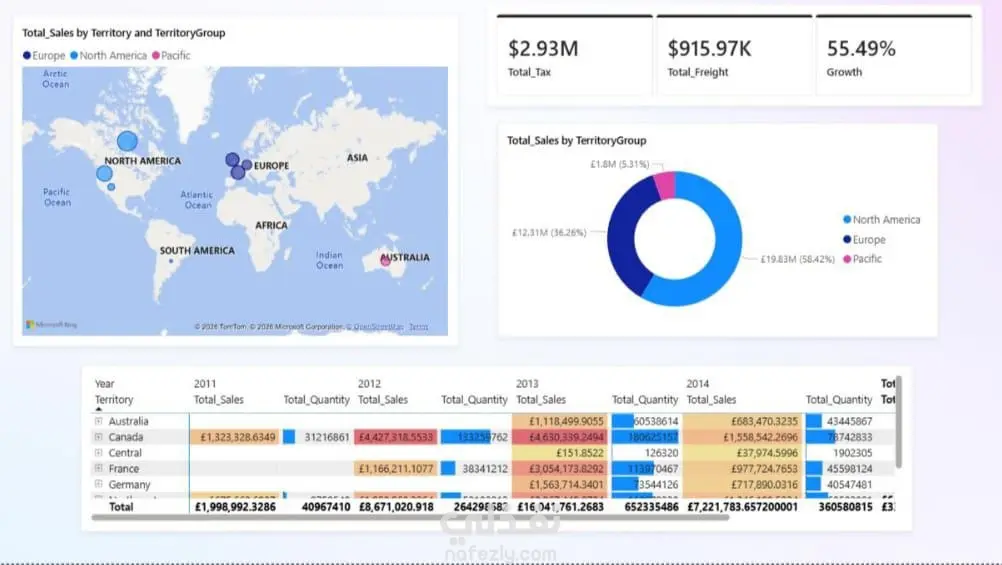
Task: Click the Total row label
Action: (x=121, y=507)
